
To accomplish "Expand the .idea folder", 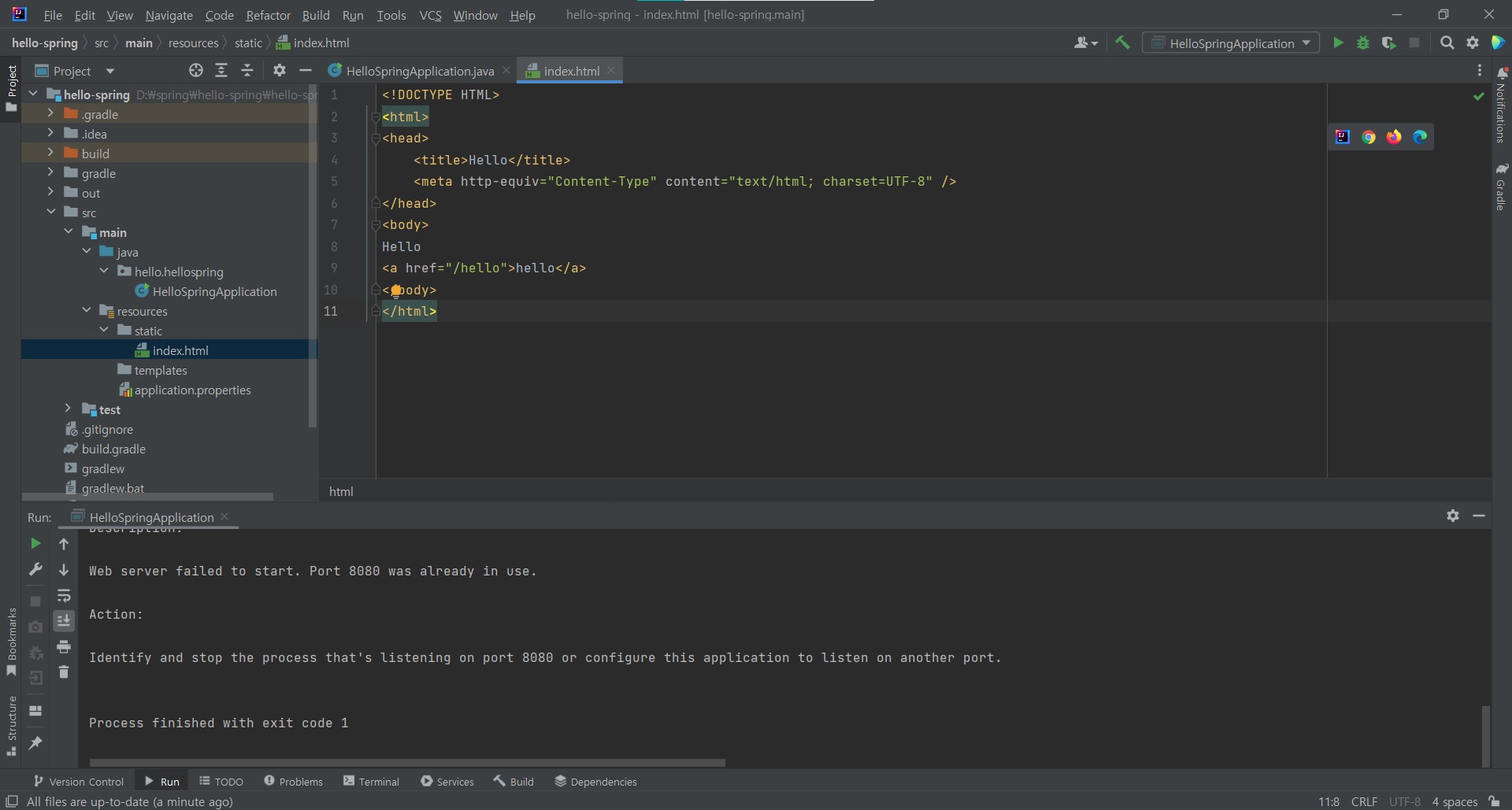I will pyautogui.click(x=50, y=133).
